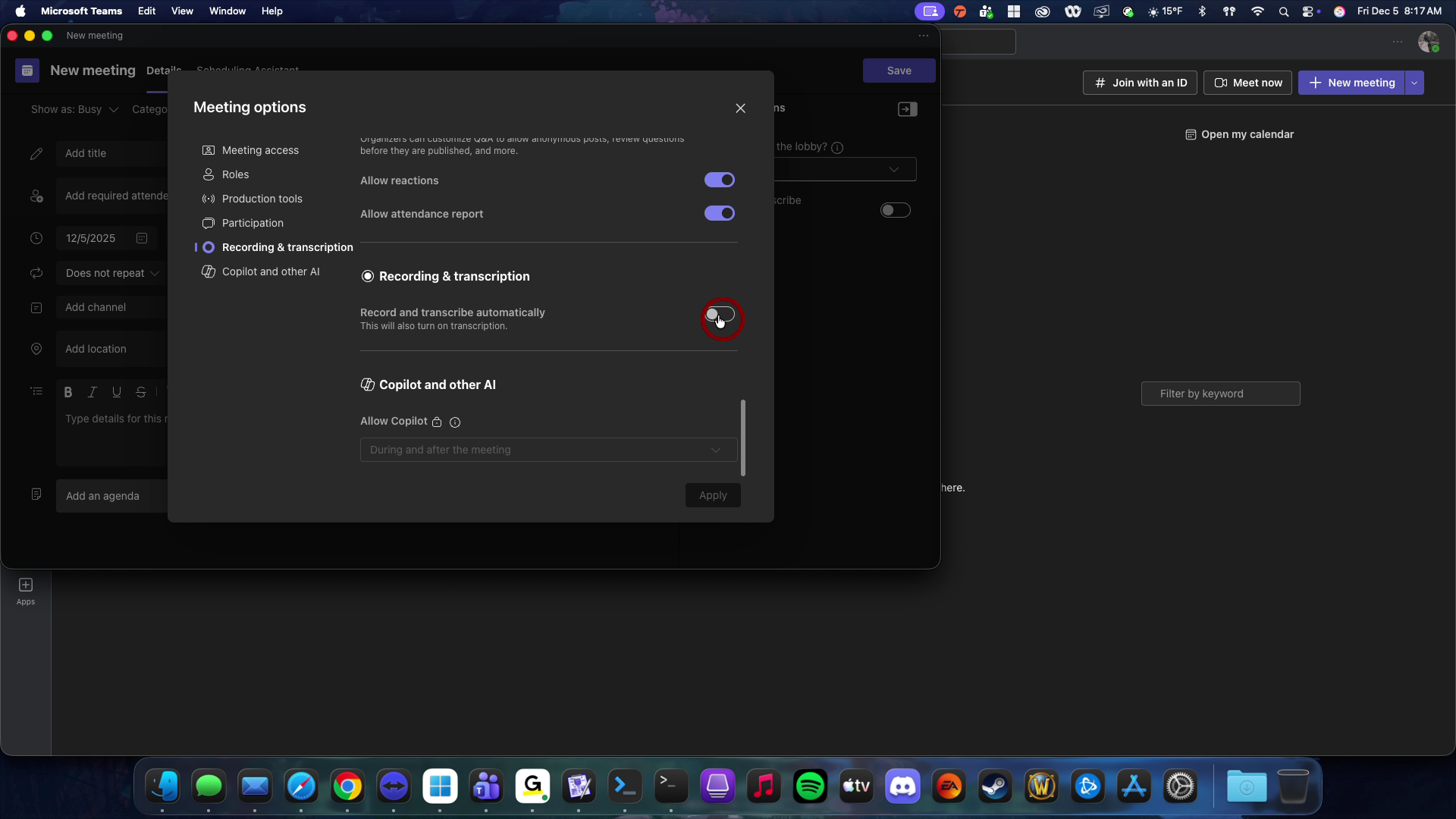
Task: Click the Underline formatting icon
Action: [x=117, y=392]
